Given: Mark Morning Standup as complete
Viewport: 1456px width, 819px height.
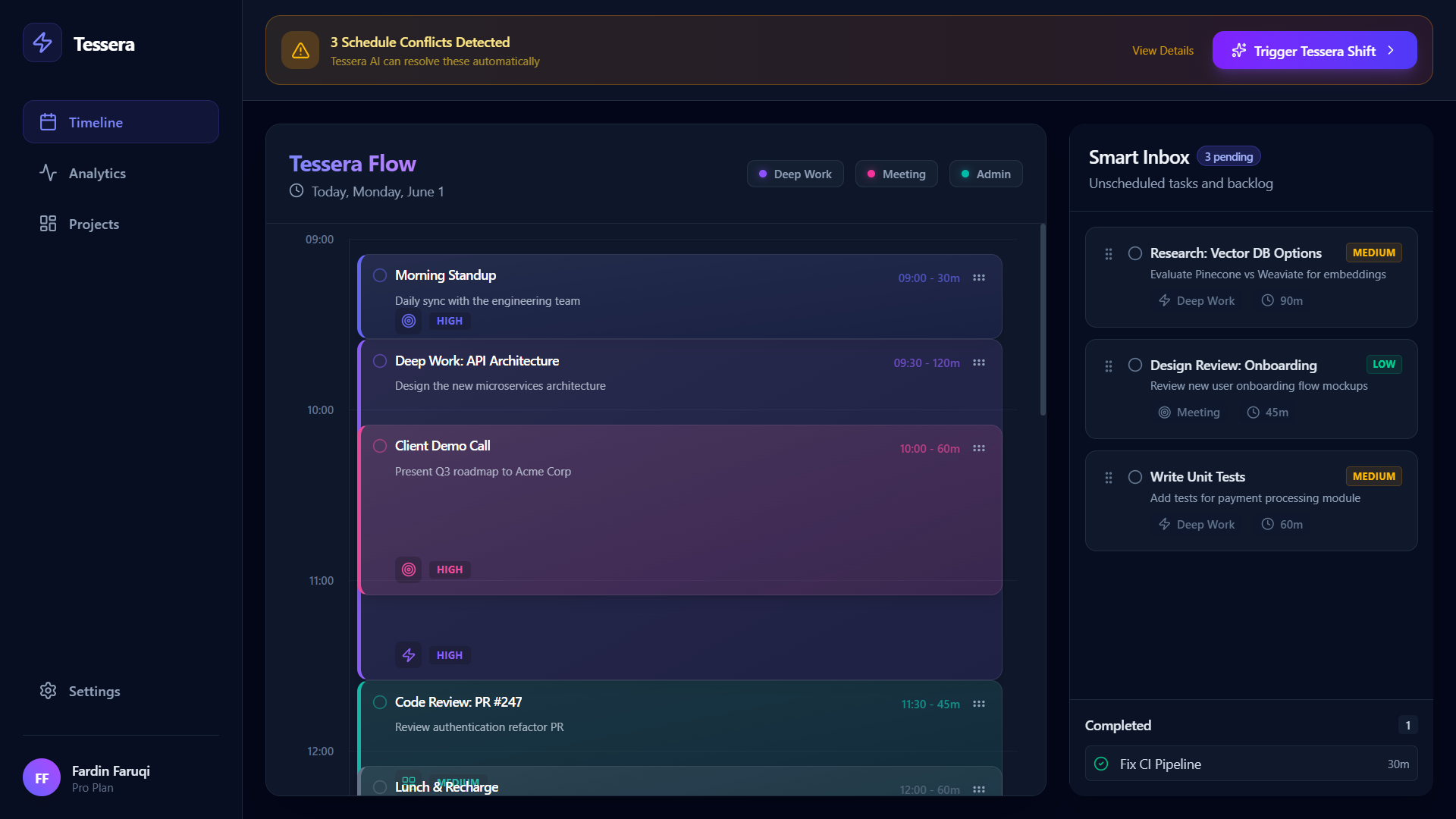Looking at the screenshot, I should [x=380, y=275].
